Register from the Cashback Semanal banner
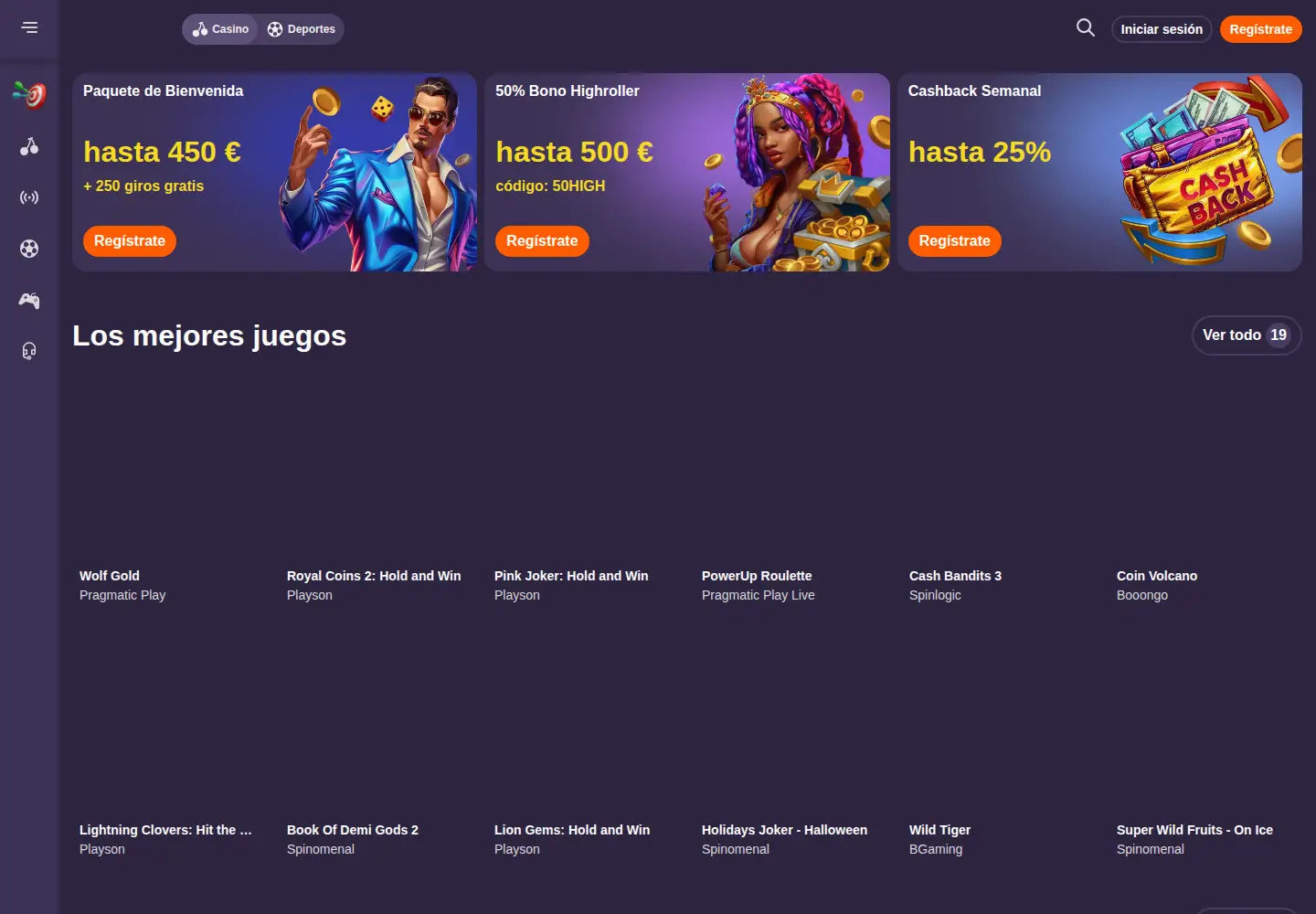This screenshot has height=914, width=1316. (x=955, y=241)
